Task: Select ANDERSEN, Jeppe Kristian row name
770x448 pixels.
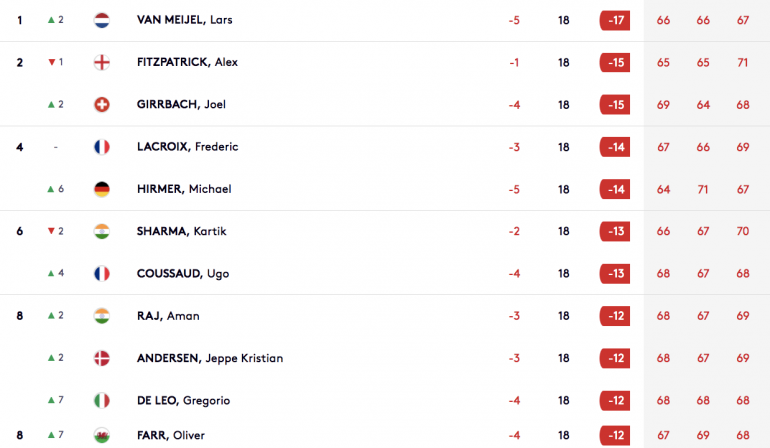Action: point(210,358)
